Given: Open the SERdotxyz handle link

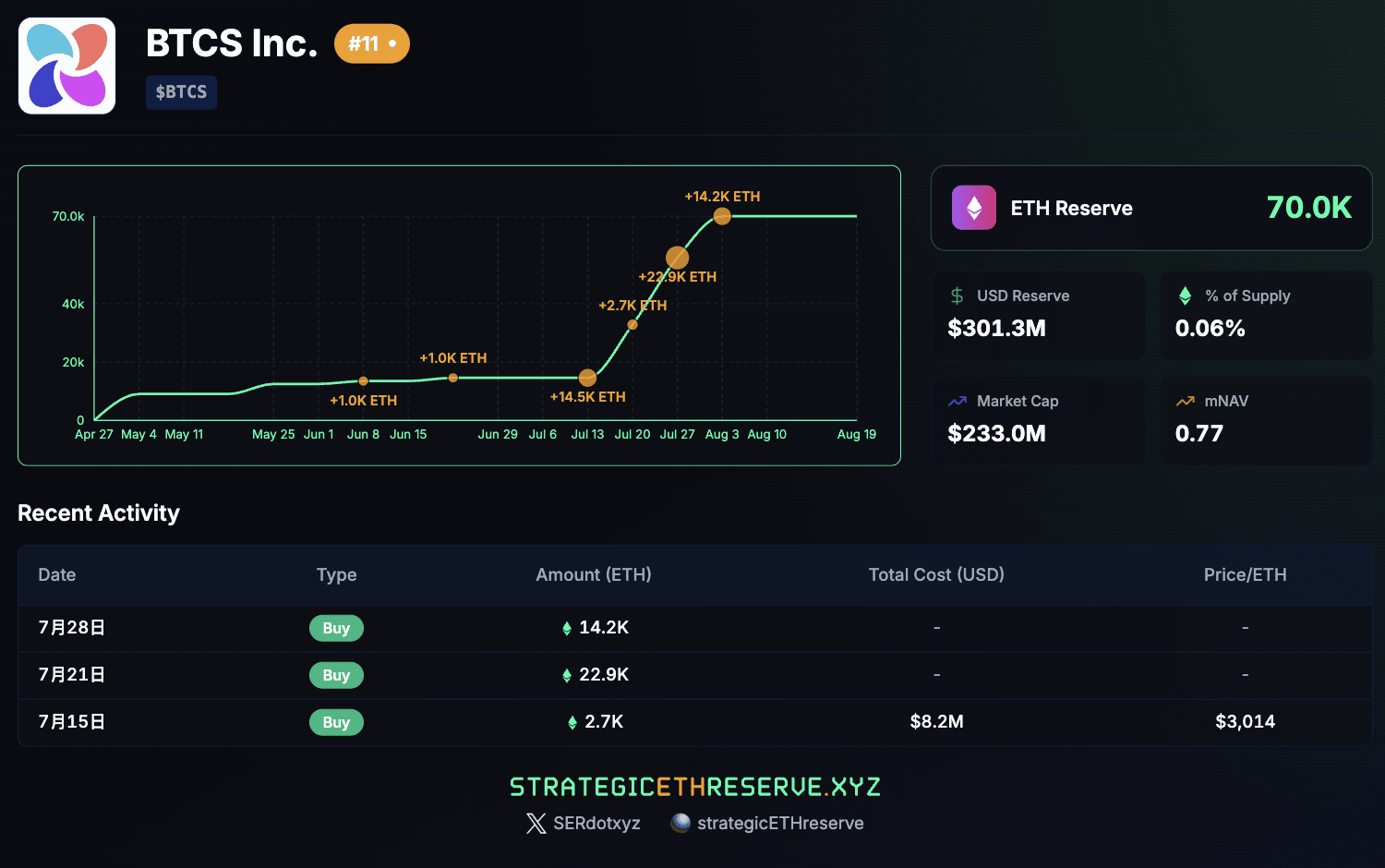Looking at the screenshot, I should coord(596,823).
